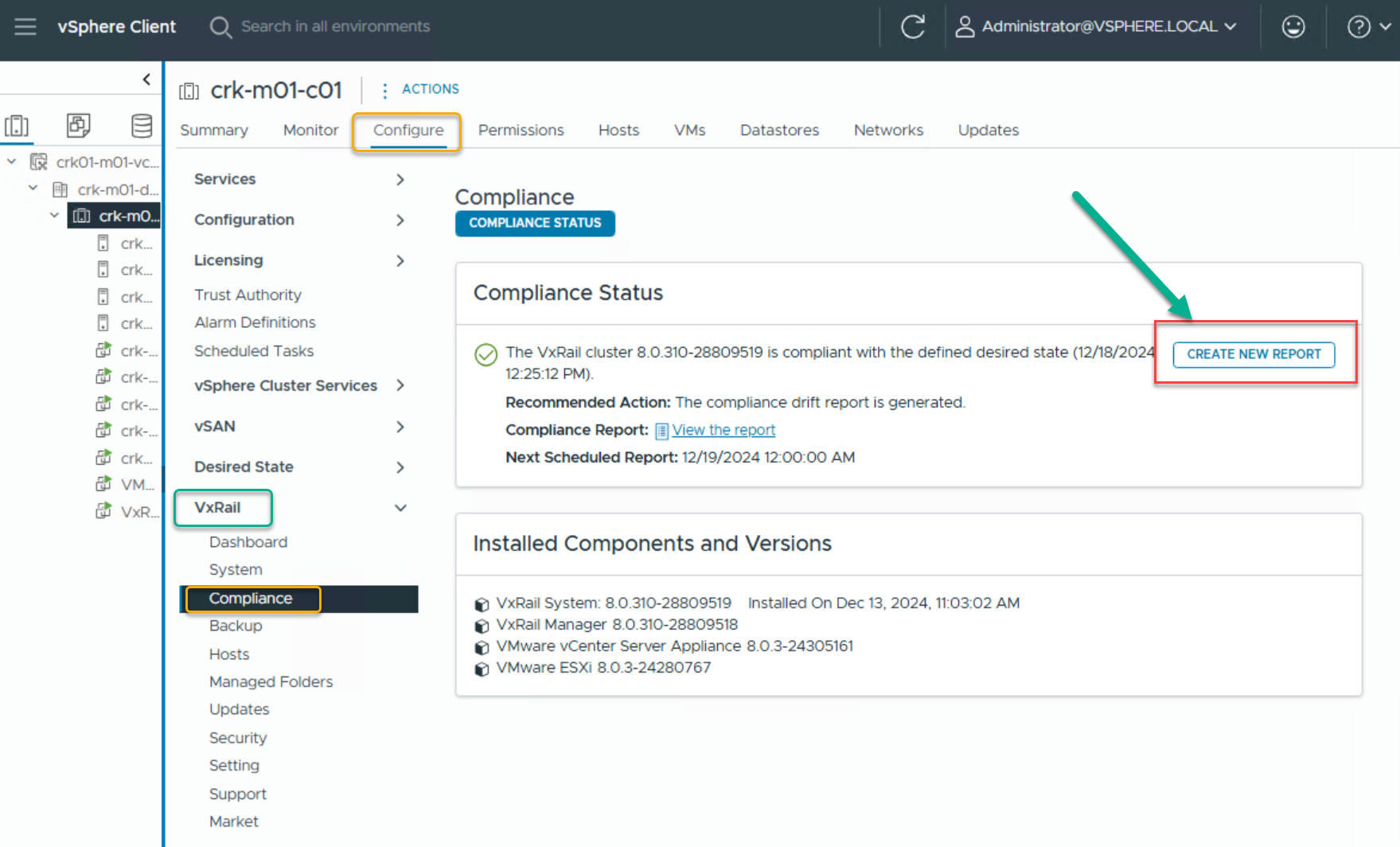Collapse the VxRail section chevron

[400, 508]
